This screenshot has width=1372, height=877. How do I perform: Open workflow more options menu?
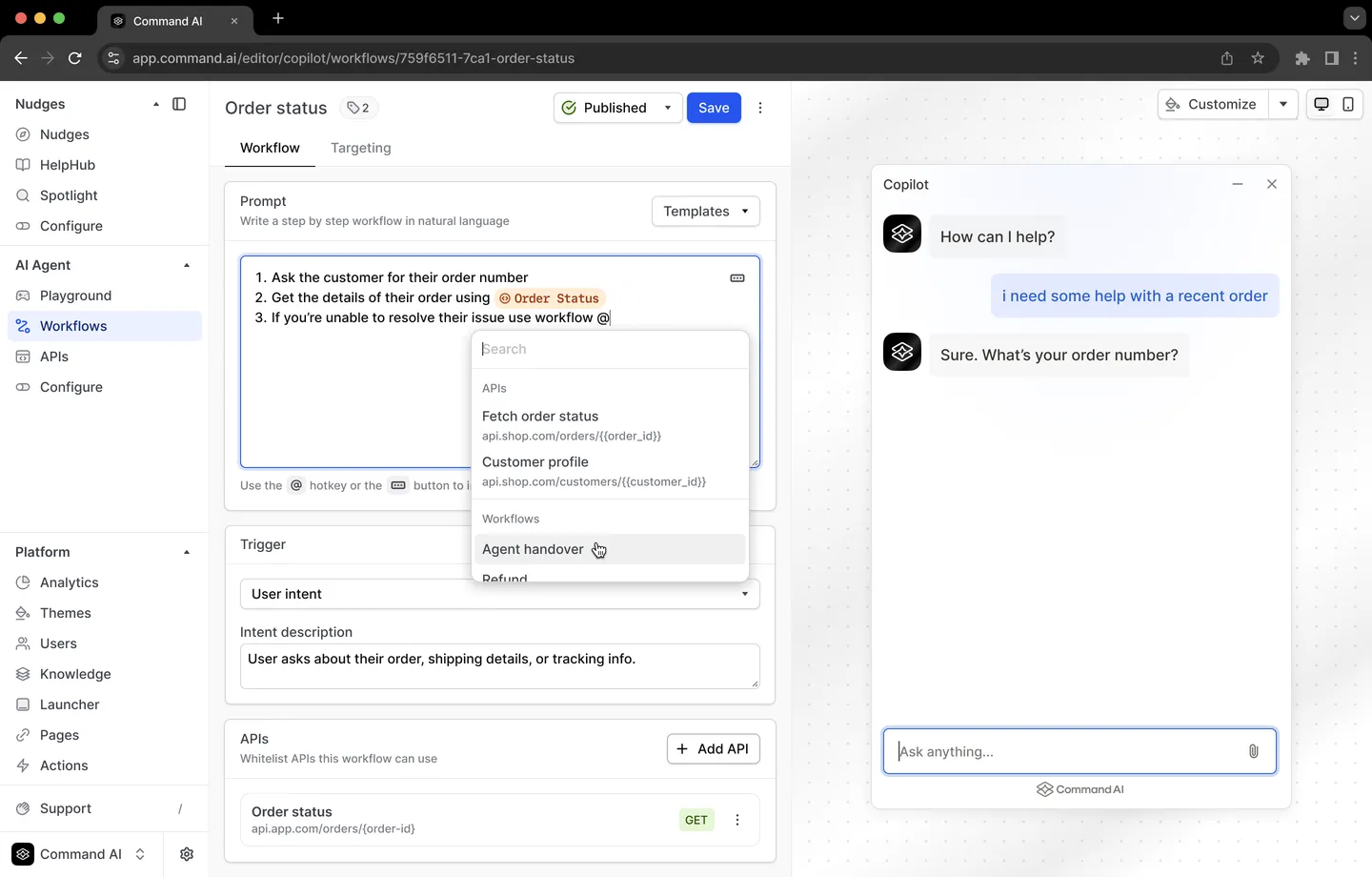[760, 108]
